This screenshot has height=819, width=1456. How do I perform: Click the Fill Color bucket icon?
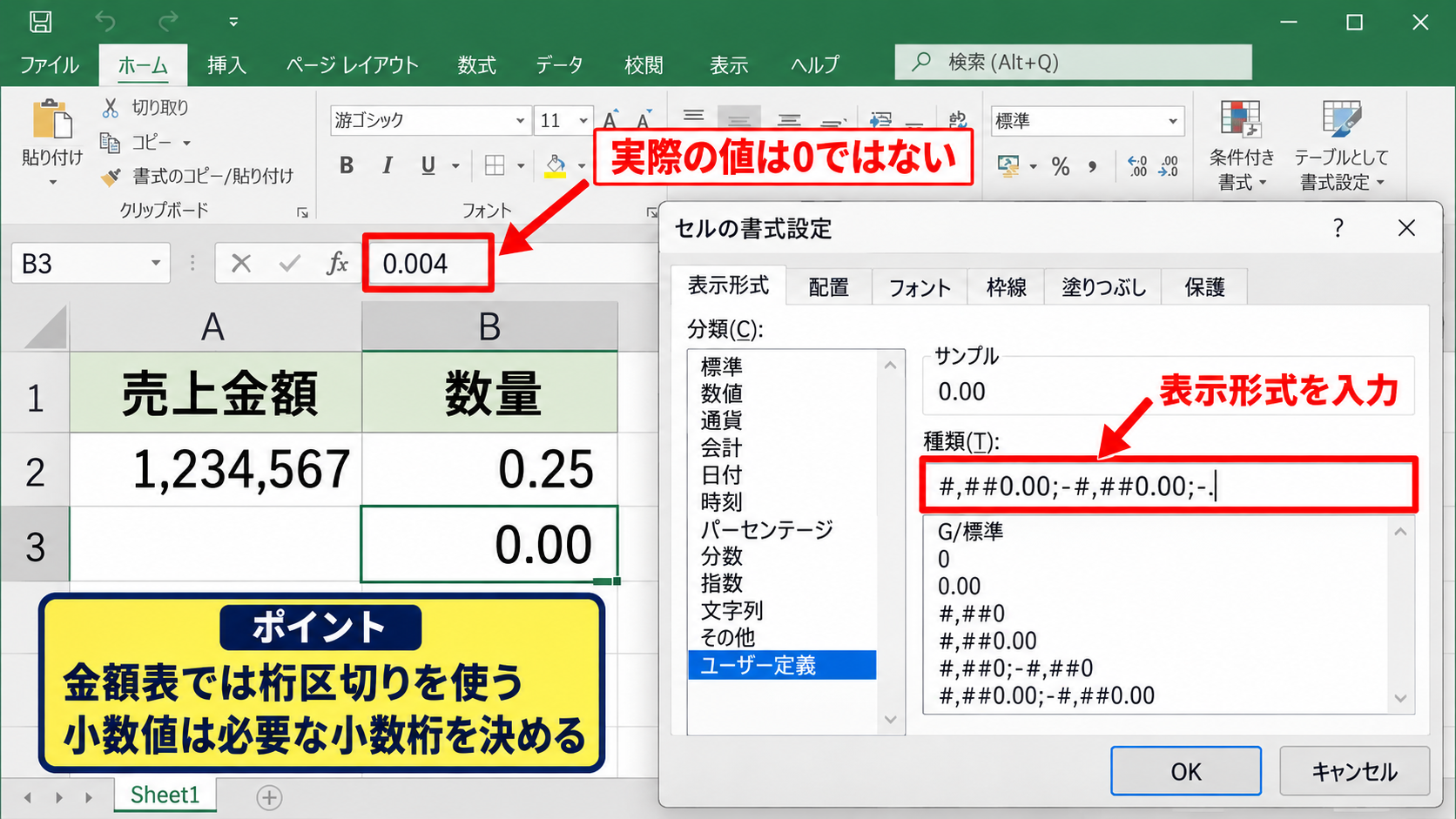point(556,165)
